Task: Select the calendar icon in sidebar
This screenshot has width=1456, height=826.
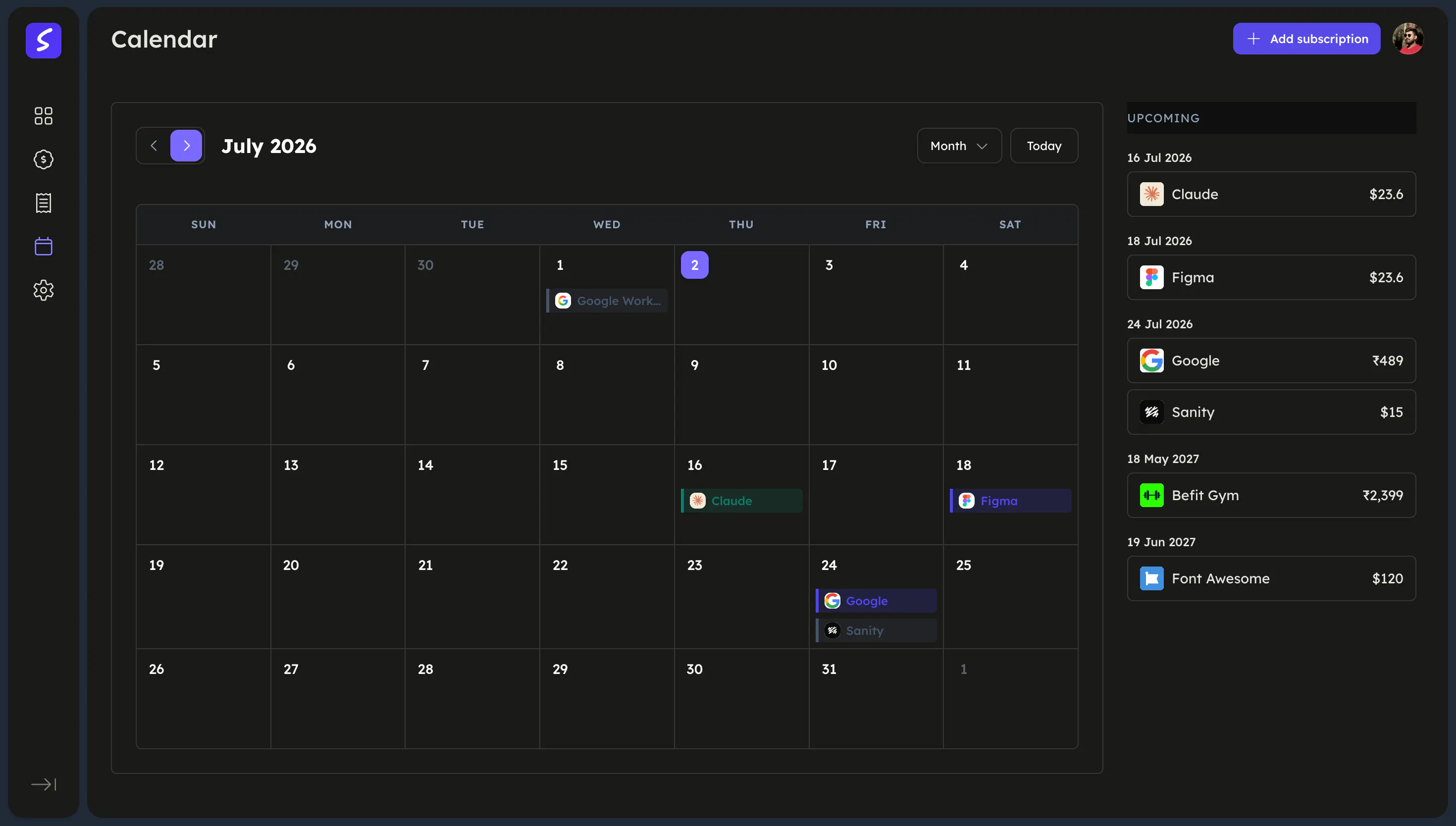Action: tap(43, 246)
